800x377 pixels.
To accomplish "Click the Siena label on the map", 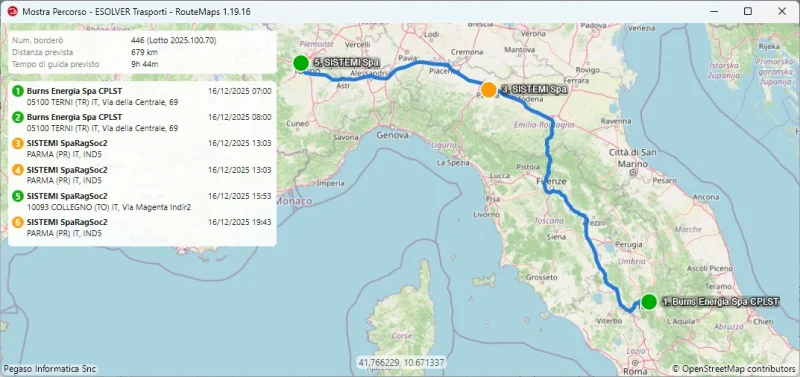I will point(556,237).
